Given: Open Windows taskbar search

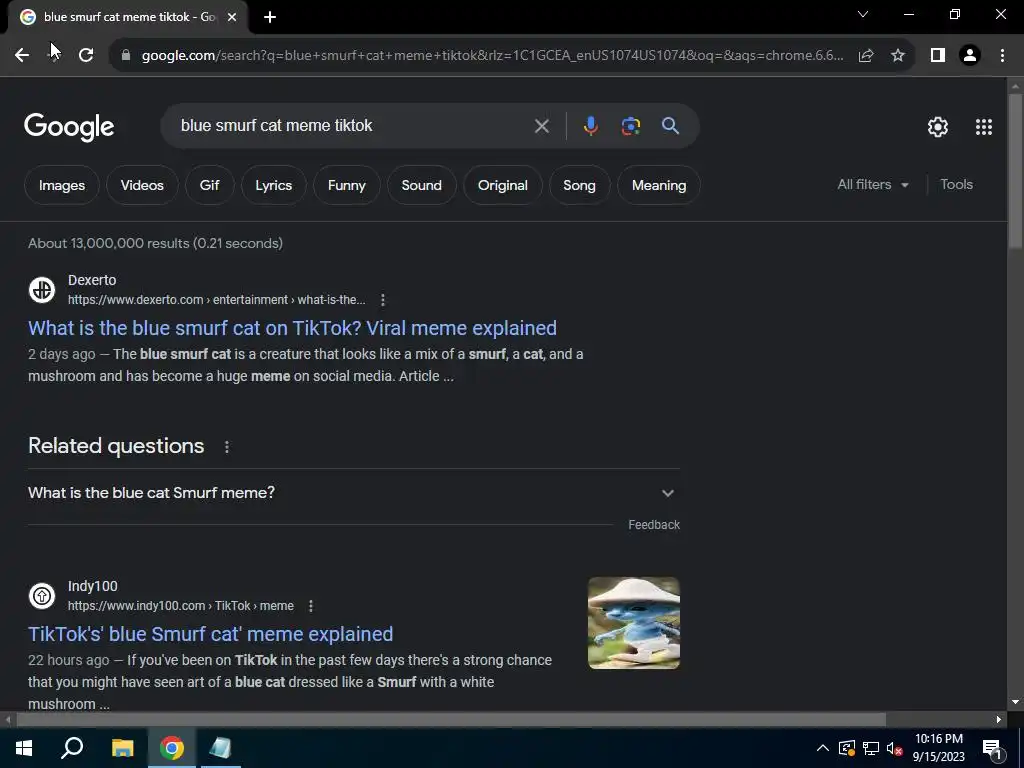Looking at the screenshot, I should pos(72,748).
